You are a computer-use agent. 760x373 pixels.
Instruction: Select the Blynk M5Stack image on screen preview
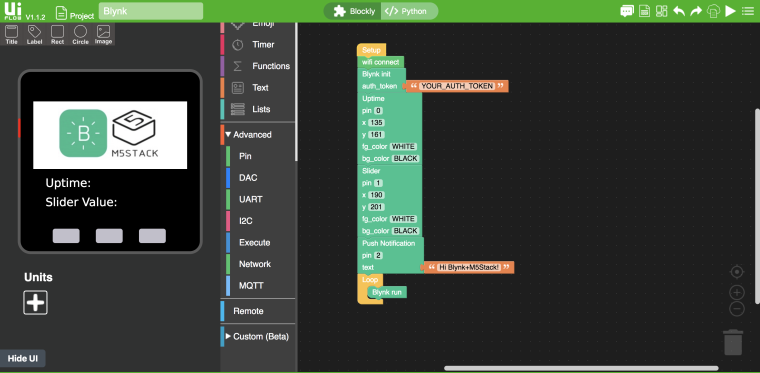point(110,135)
